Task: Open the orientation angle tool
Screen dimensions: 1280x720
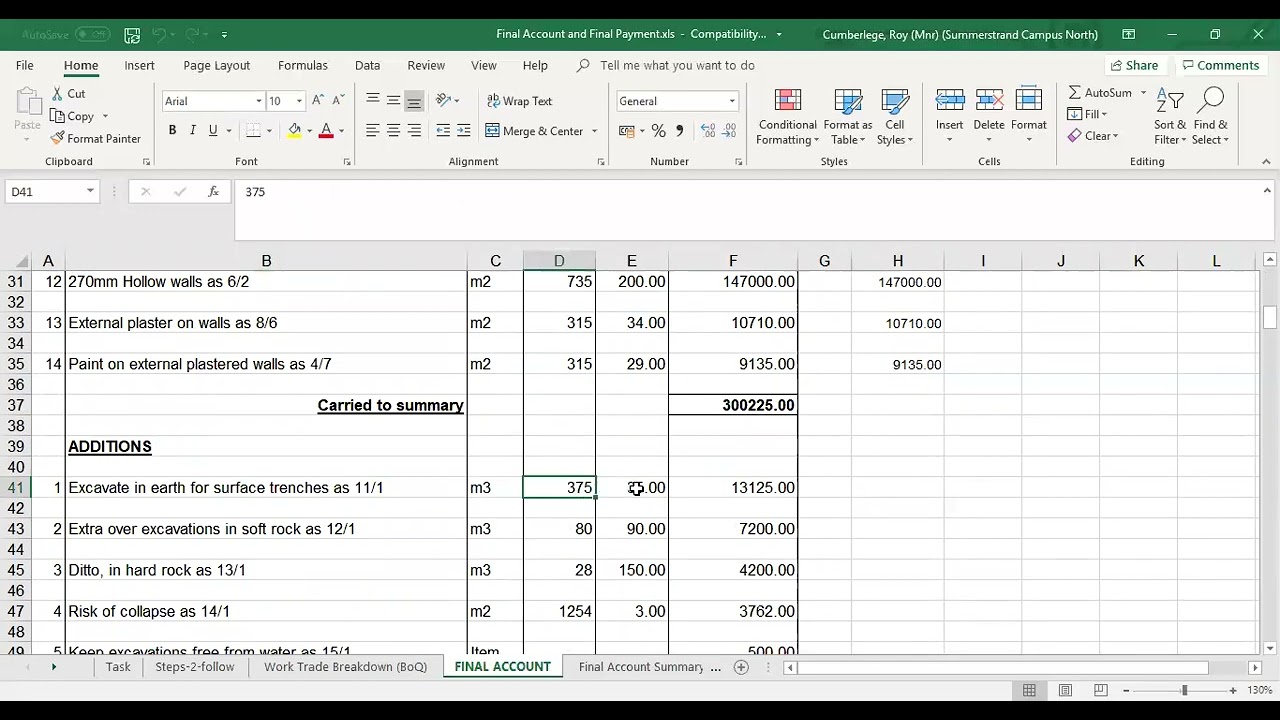Action: [447, 101]
